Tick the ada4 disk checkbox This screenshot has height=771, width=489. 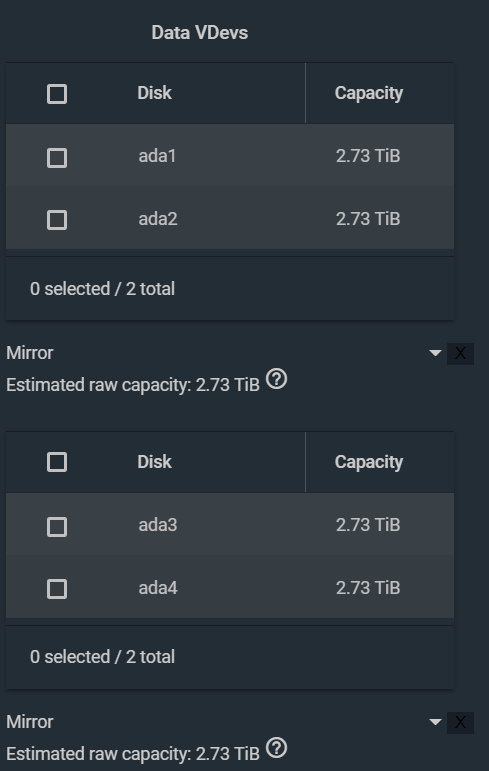point(57,589)
